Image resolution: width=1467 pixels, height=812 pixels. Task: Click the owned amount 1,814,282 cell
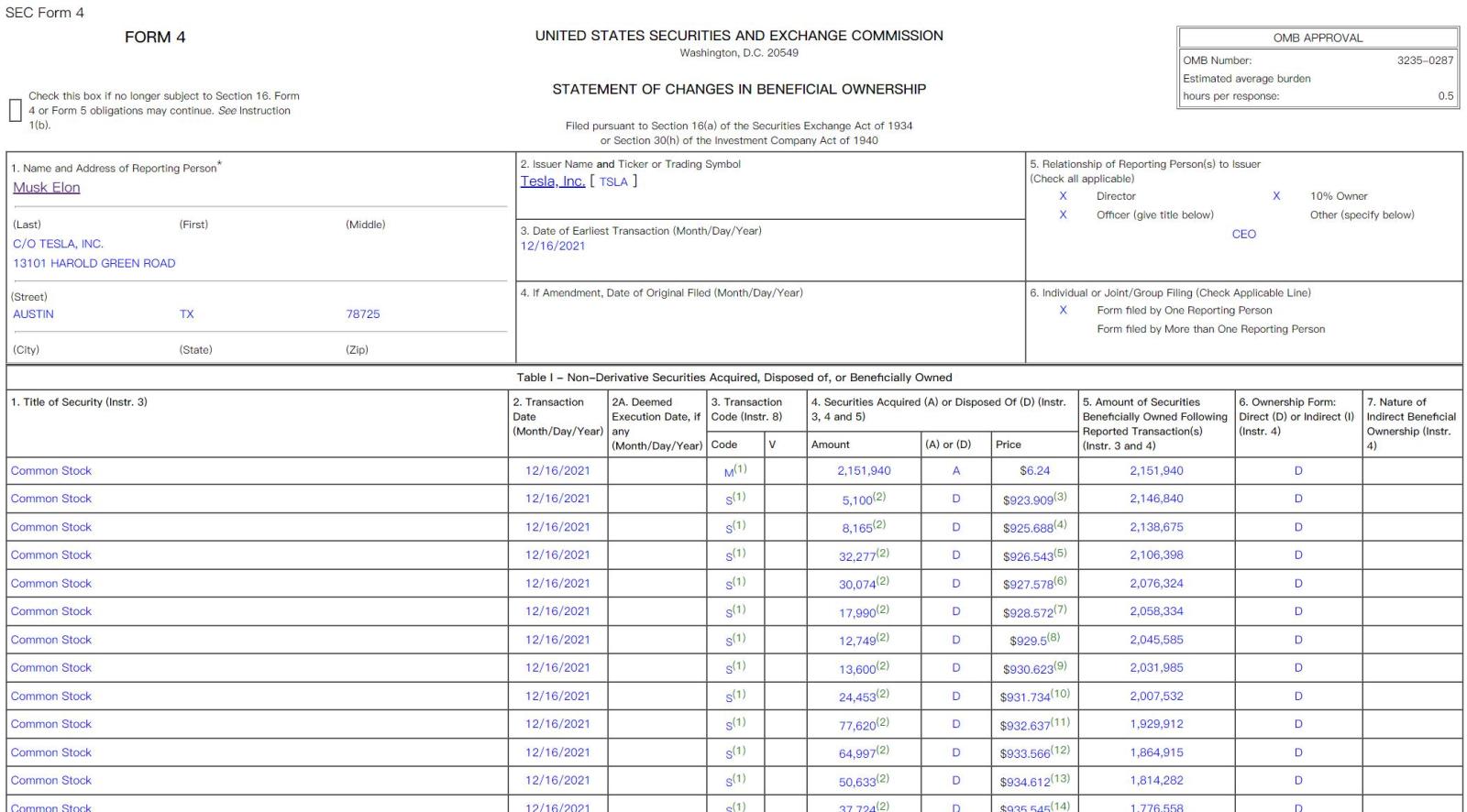pos(1156,780)
